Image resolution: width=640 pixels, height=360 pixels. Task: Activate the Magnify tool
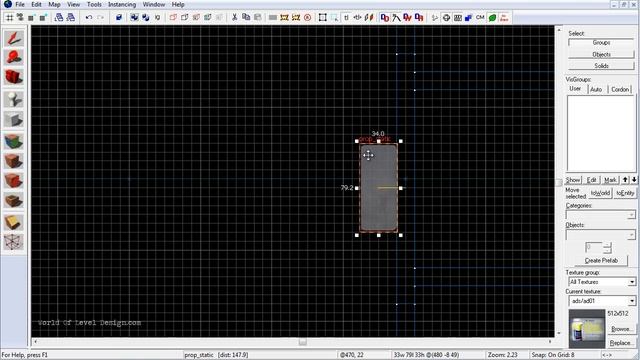click(14, 58)
